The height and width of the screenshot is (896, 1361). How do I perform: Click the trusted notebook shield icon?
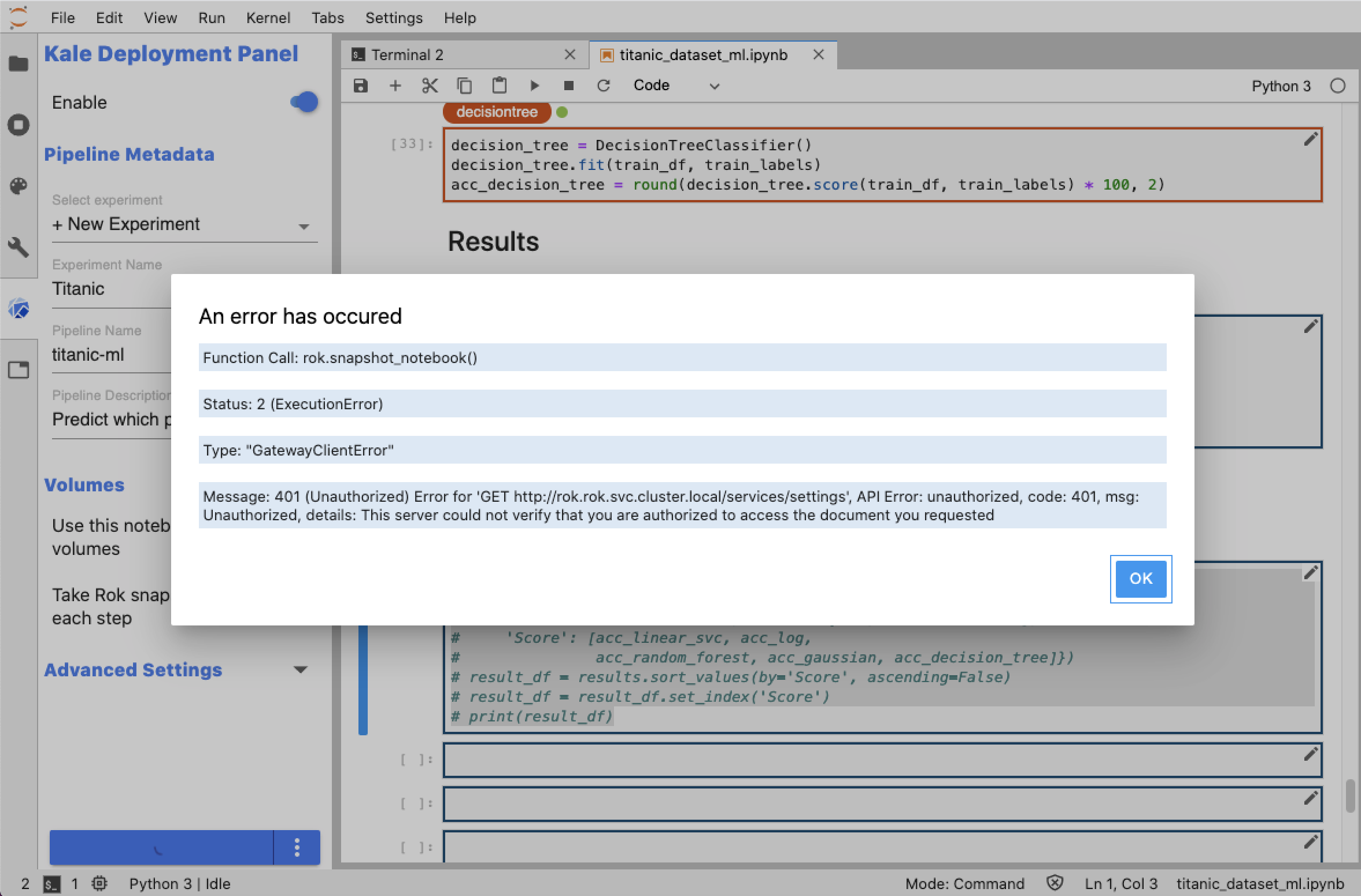click(x=1055, y=883)
